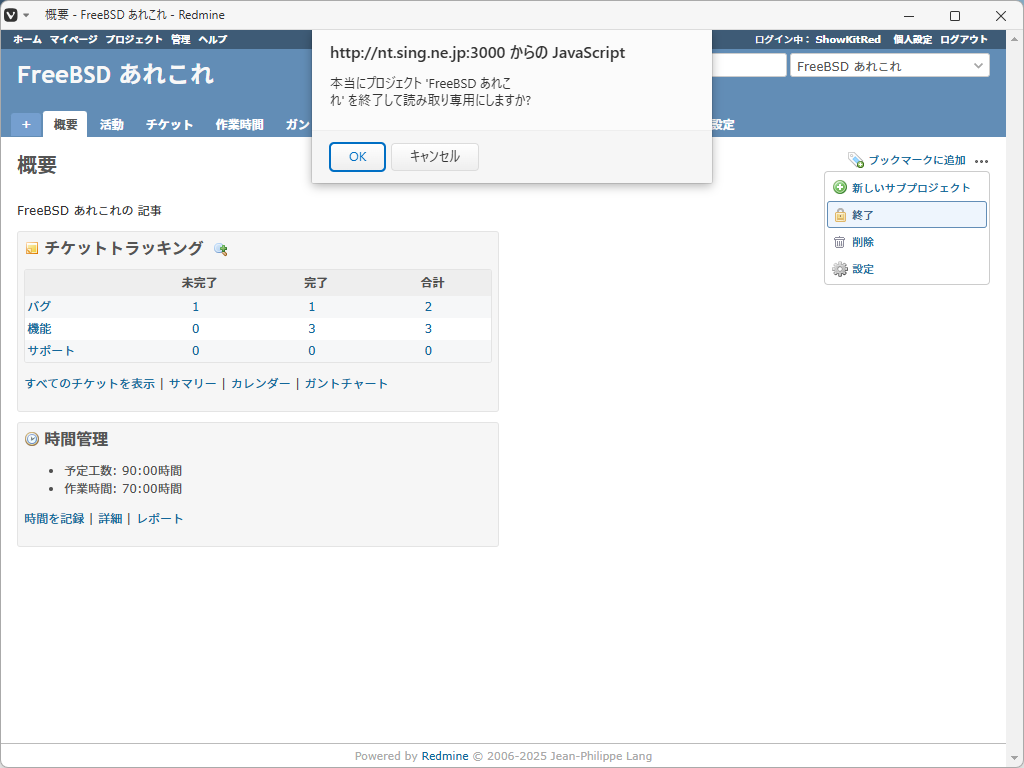The width and height of the screenshot is (1024, 768).
Task: Switch to the 活動 tab
Action: tap(112, 124)
